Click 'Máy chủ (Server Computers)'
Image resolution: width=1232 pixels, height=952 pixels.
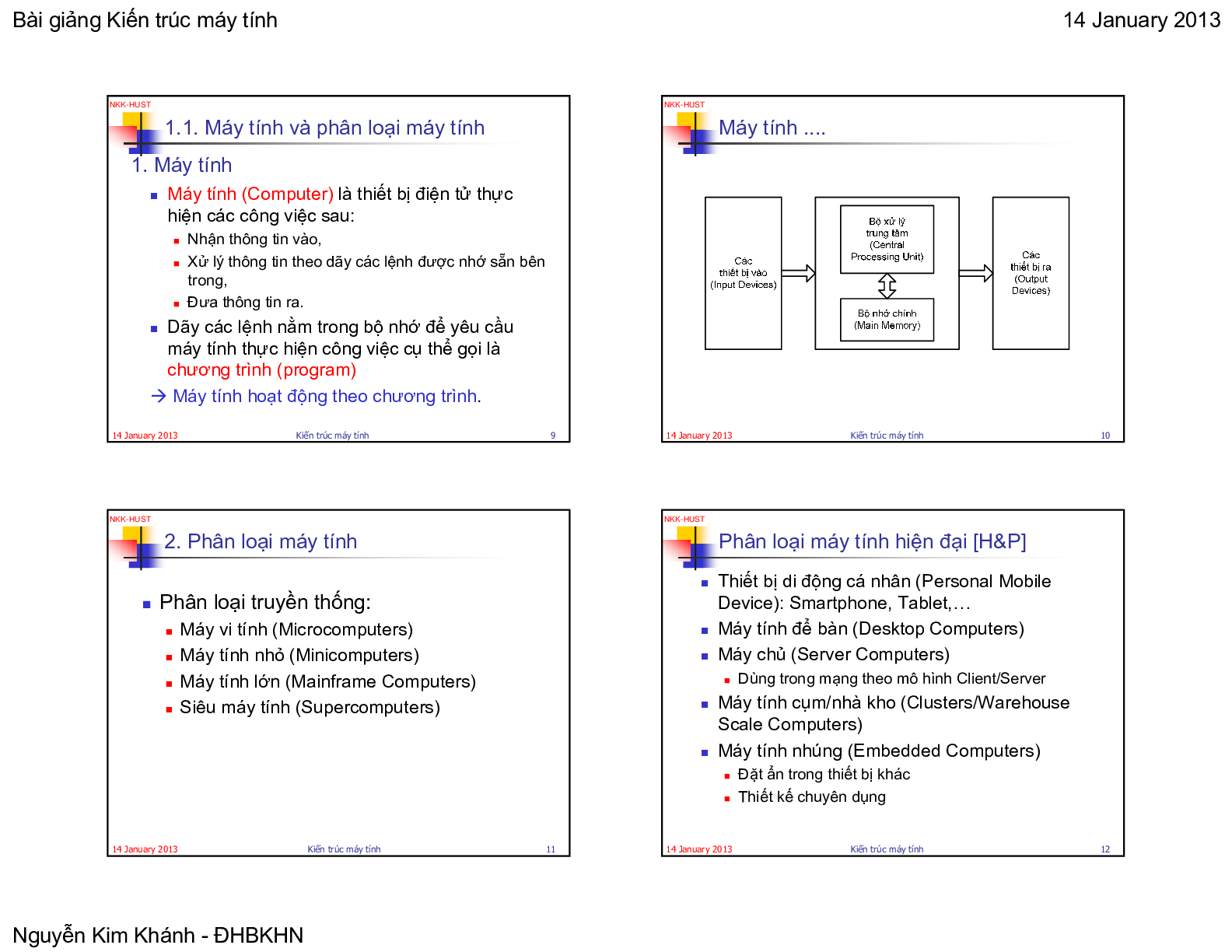[834, 654]
